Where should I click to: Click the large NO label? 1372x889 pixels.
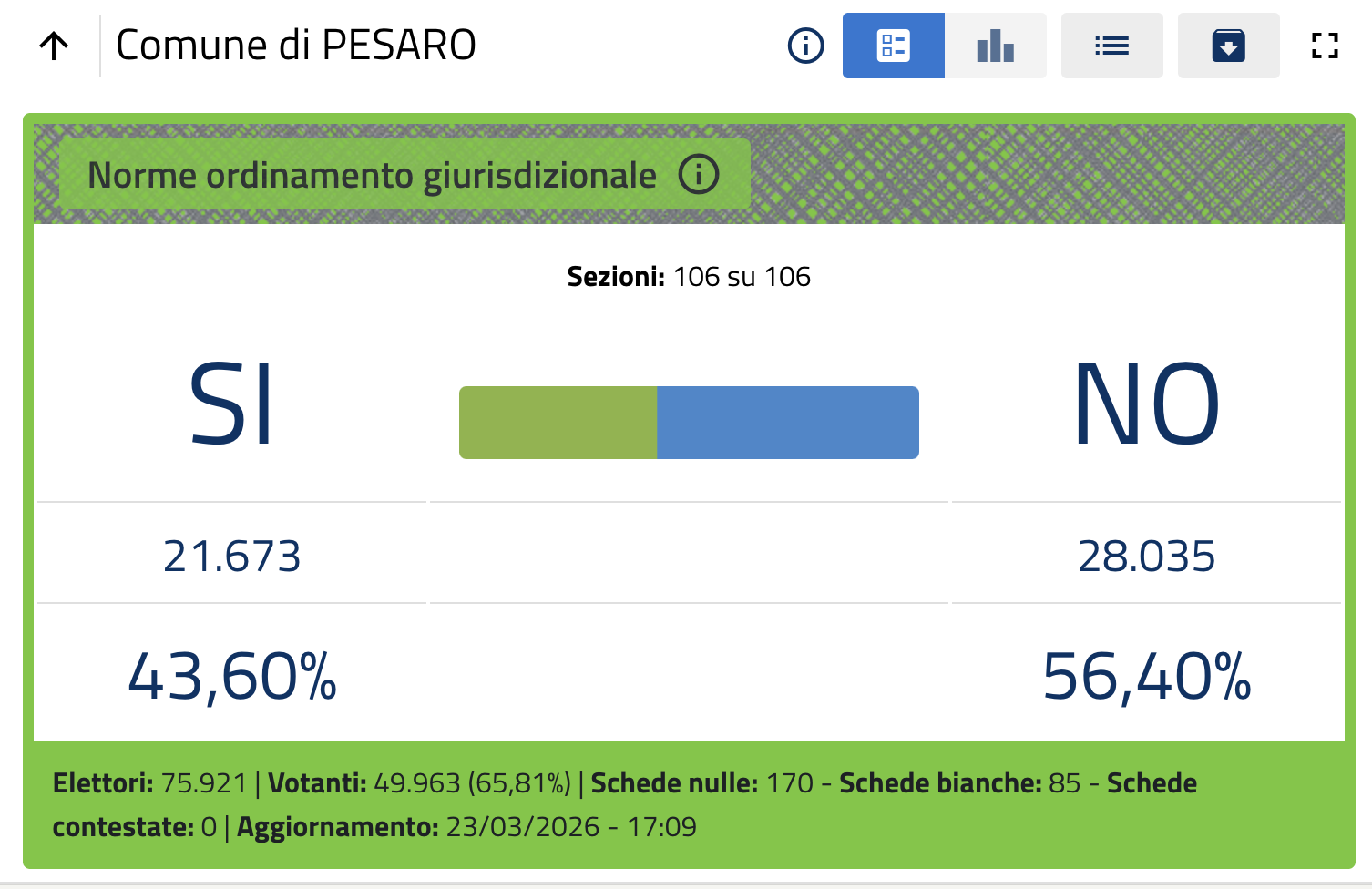(1146, 404)
